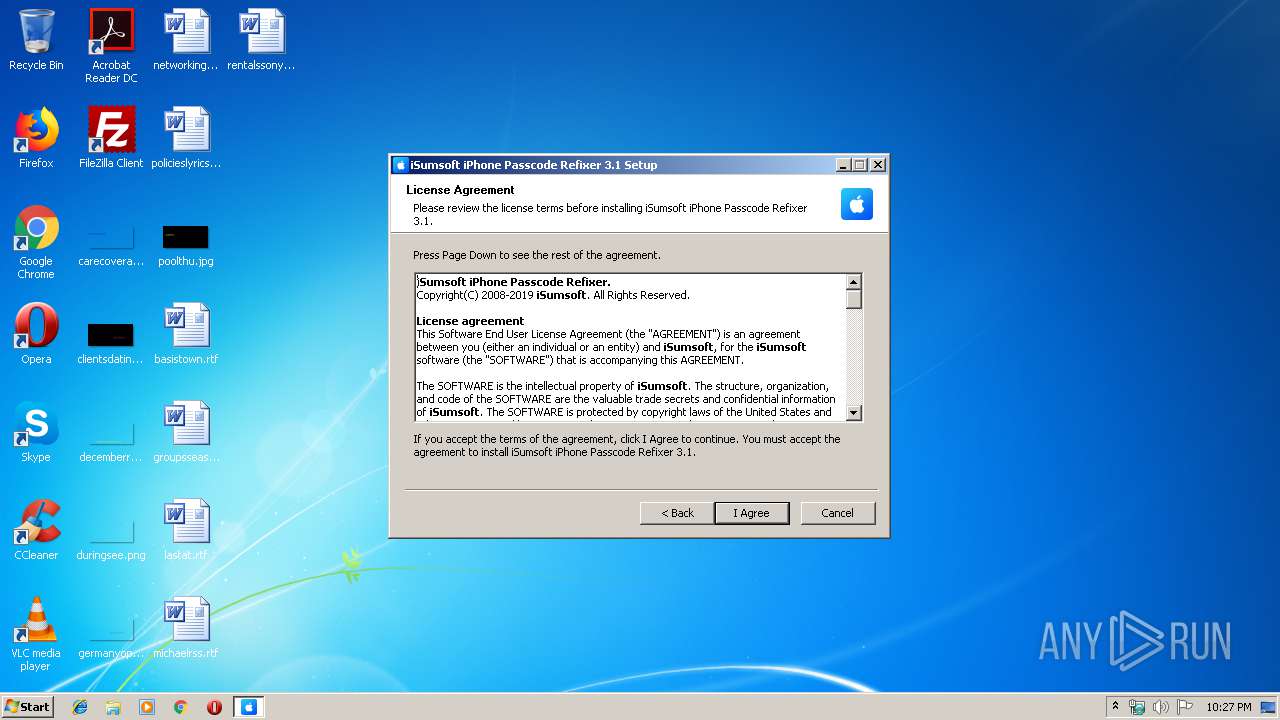The width and height of the screenshot is (1280, 720).
Task: Open the networking Word document icon
Action: [186, 40]
